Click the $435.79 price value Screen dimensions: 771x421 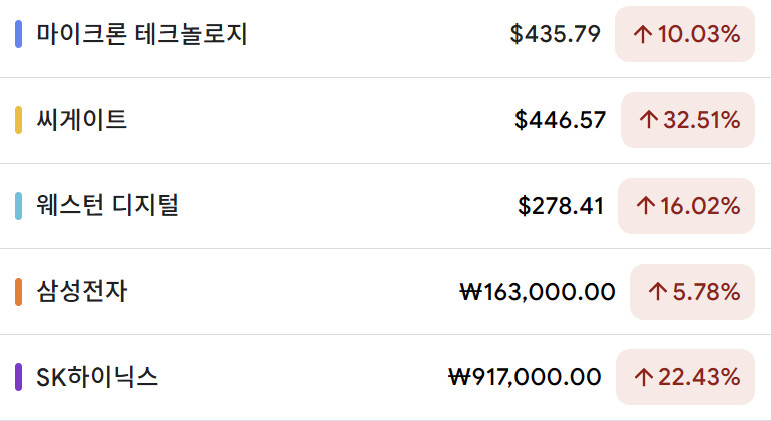(x=555, y=35)
